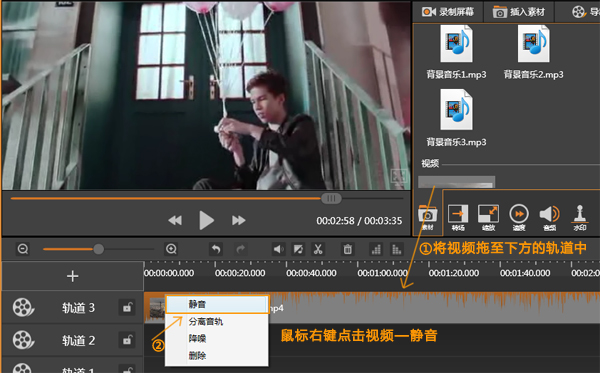Viewport: 600px width, 373px height.
Task: Choose 静音 in the context menu
Action: (217, 305)
